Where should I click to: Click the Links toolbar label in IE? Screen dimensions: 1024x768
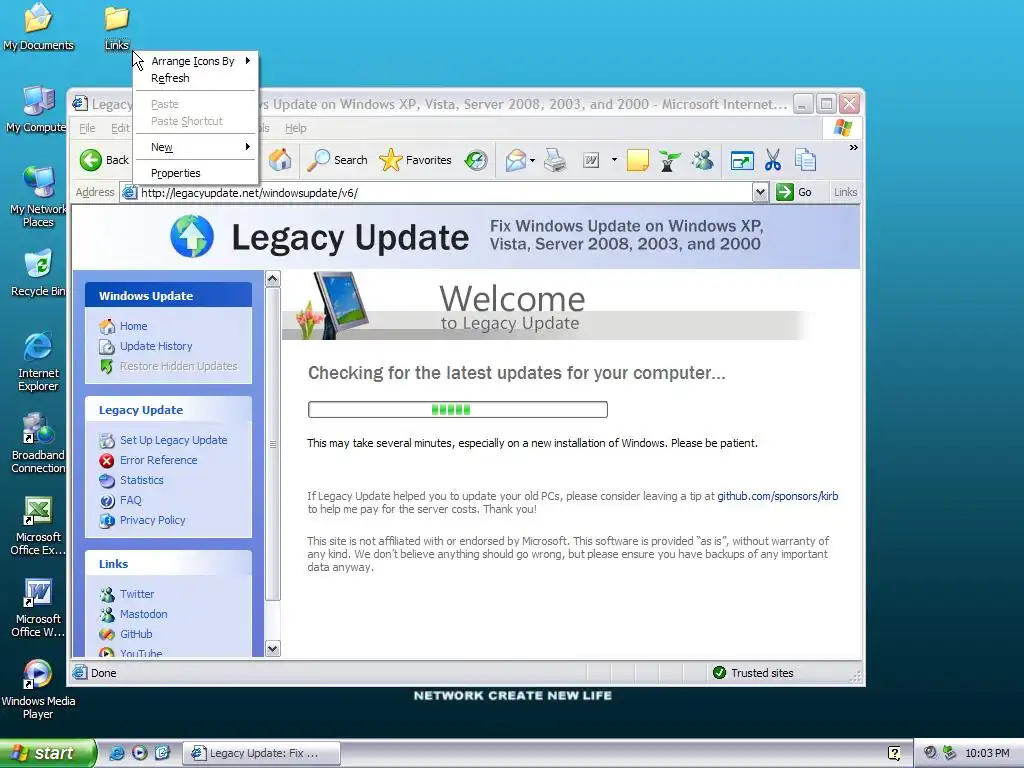(x=845, y=192)
